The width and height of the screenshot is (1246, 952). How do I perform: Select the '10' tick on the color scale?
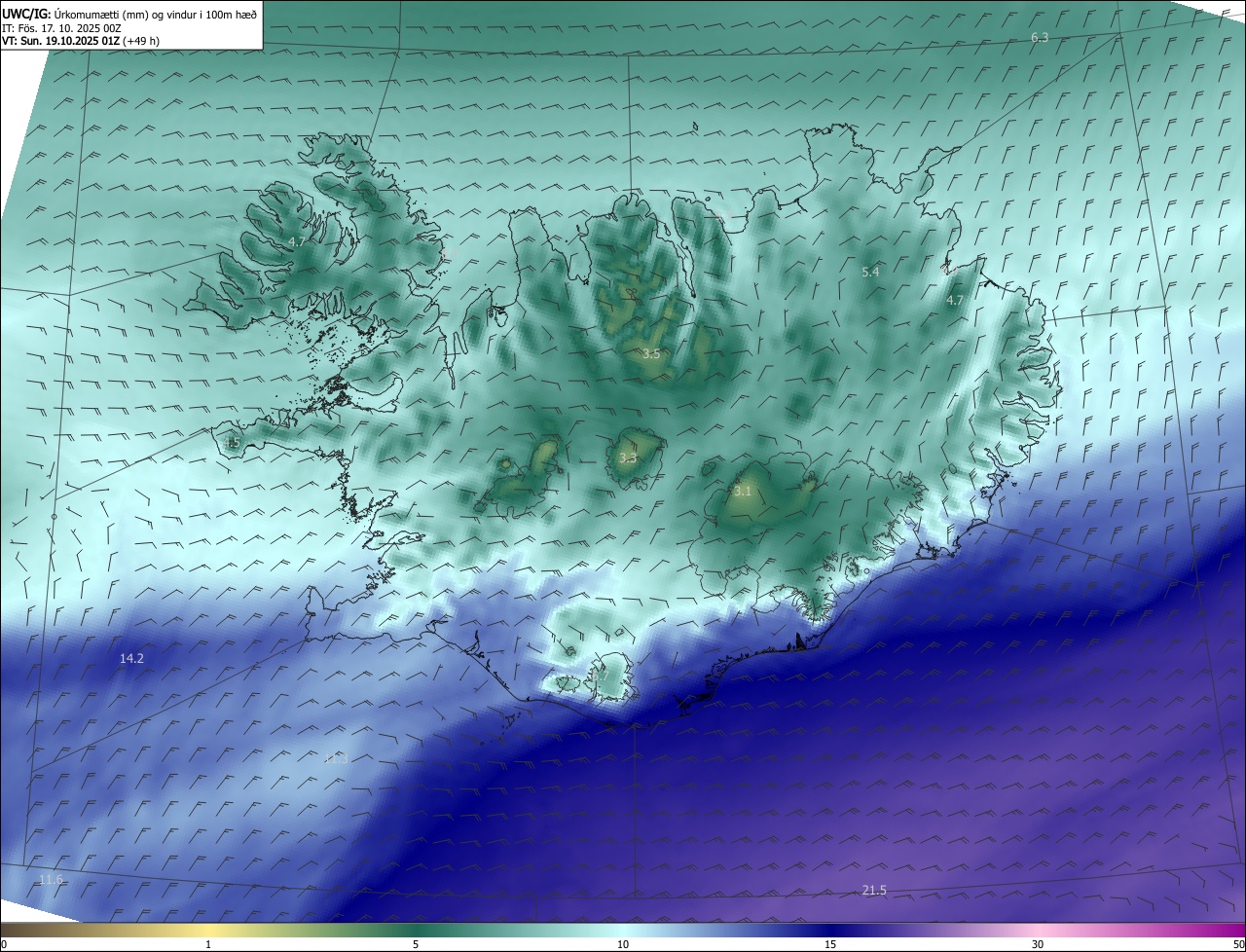623,944
